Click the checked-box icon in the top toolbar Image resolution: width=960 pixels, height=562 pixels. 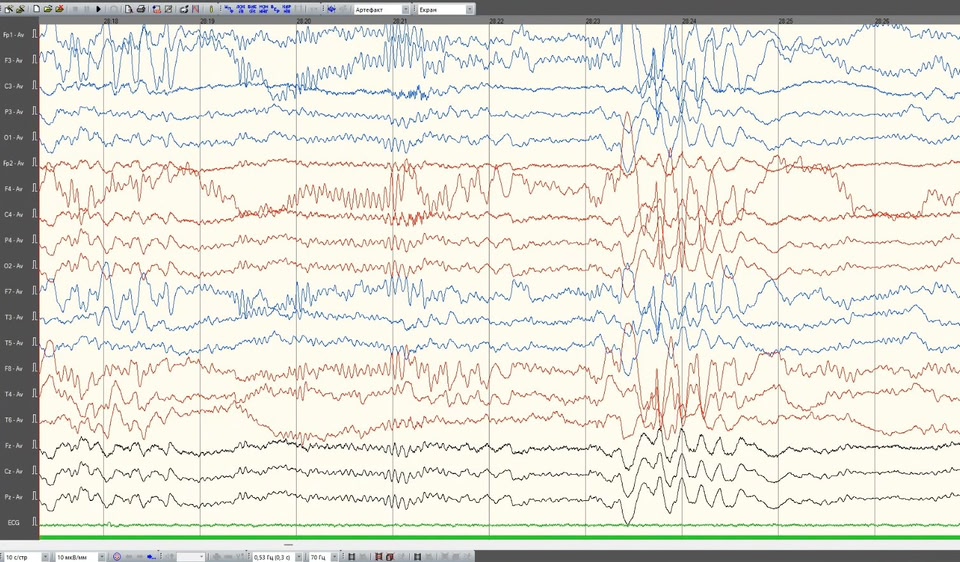(168, 9)
